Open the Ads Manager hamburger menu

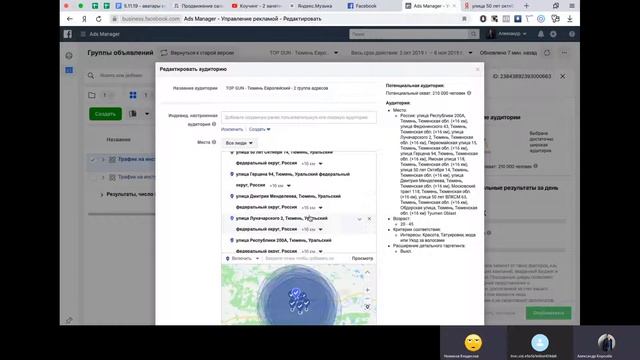click(83, 34)
